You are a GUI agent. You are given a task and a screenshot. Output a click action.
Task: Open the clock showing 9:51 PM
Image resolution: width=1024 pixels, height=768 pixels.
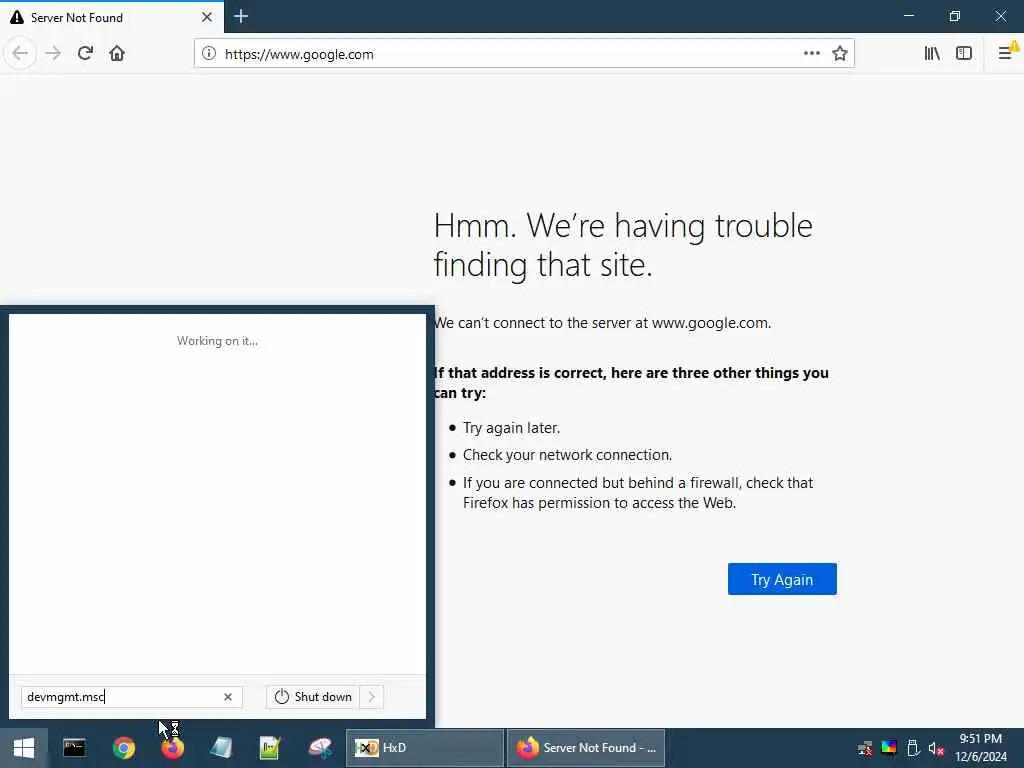pyautogui.click(x=980, y=748)
